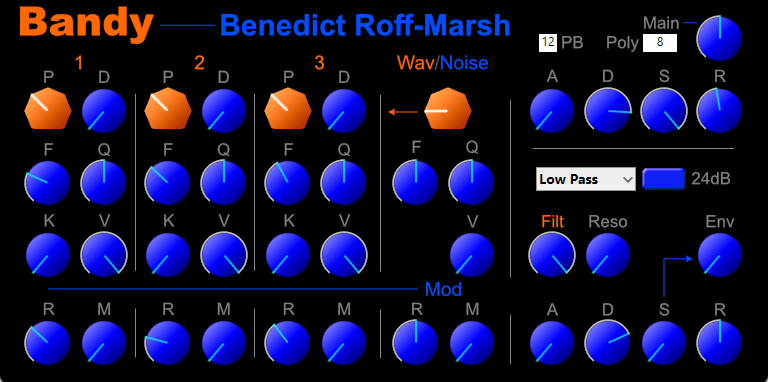768x382 pixels.
Task: Click the filter envelope A knob
Action: 552,343
